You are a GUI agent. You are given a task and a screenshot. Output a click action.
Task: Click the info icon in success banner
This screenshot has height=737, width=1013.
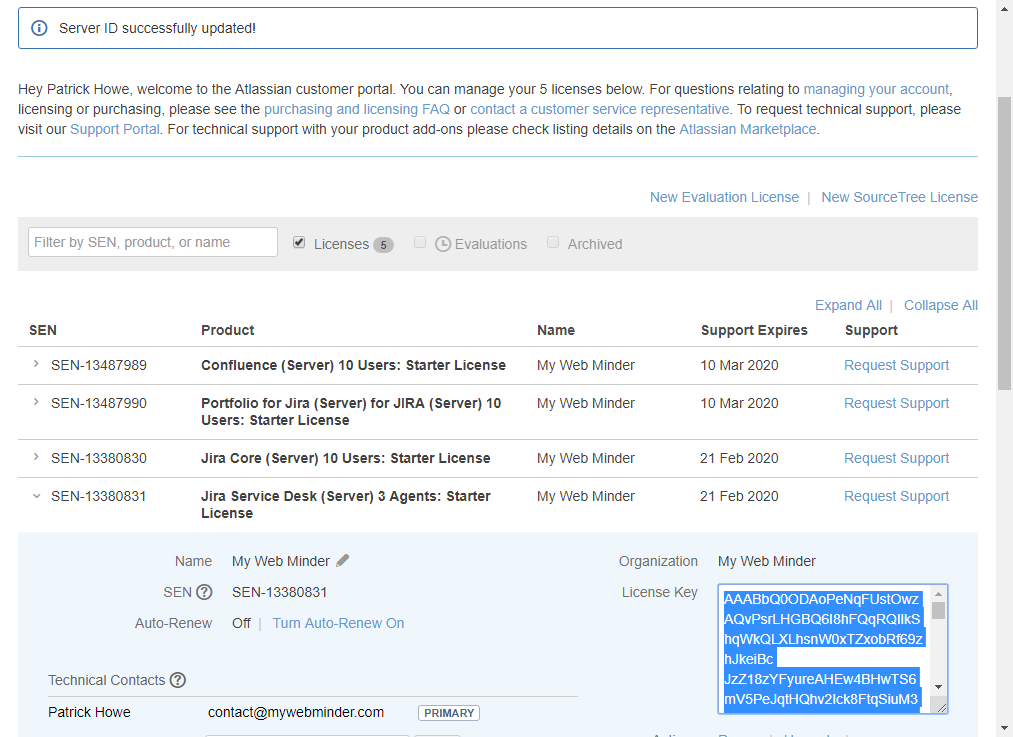(x=39, y=28)
